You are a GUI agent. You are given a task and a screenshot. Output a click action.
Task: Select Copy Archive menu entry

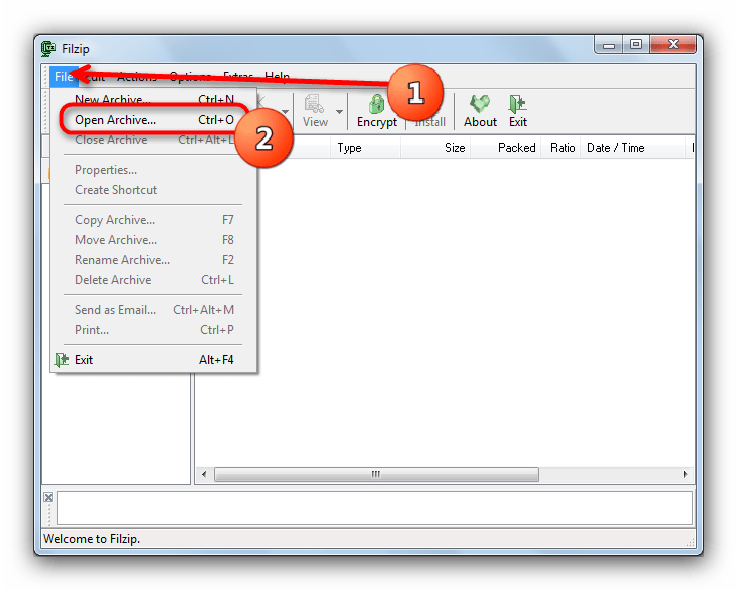154,220
